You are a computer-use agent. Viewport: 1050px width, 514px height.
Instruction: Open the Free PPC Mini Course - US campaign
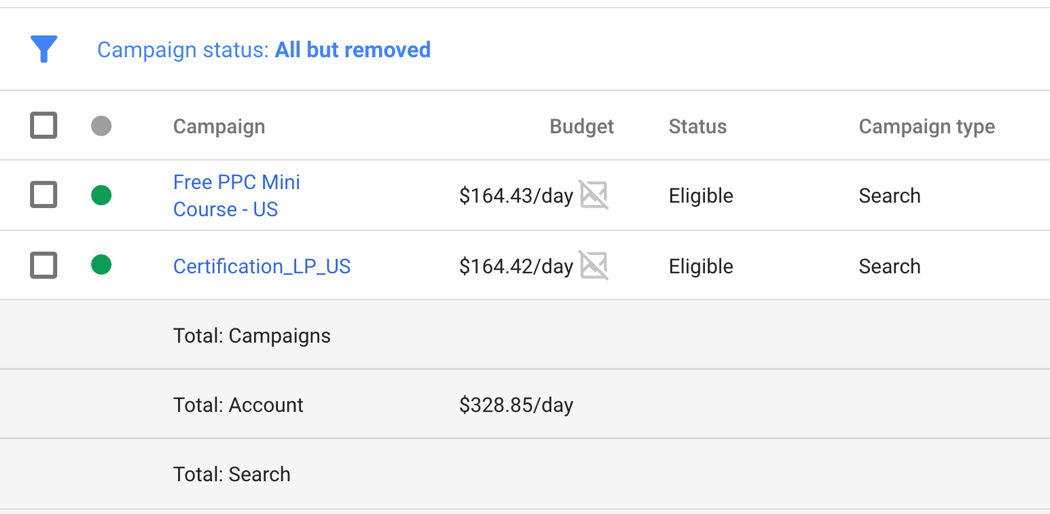point(236,195)
